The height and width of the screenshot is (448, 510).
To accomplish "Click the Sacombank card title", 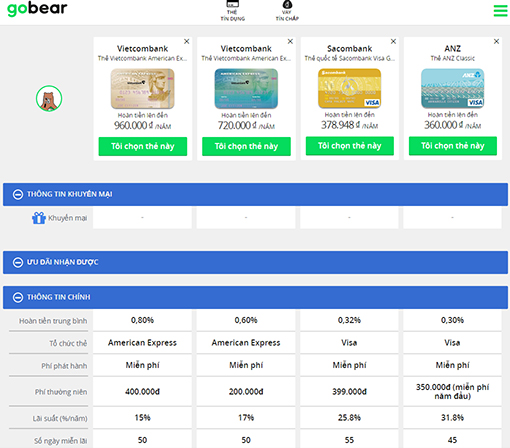I will (350, 49).
